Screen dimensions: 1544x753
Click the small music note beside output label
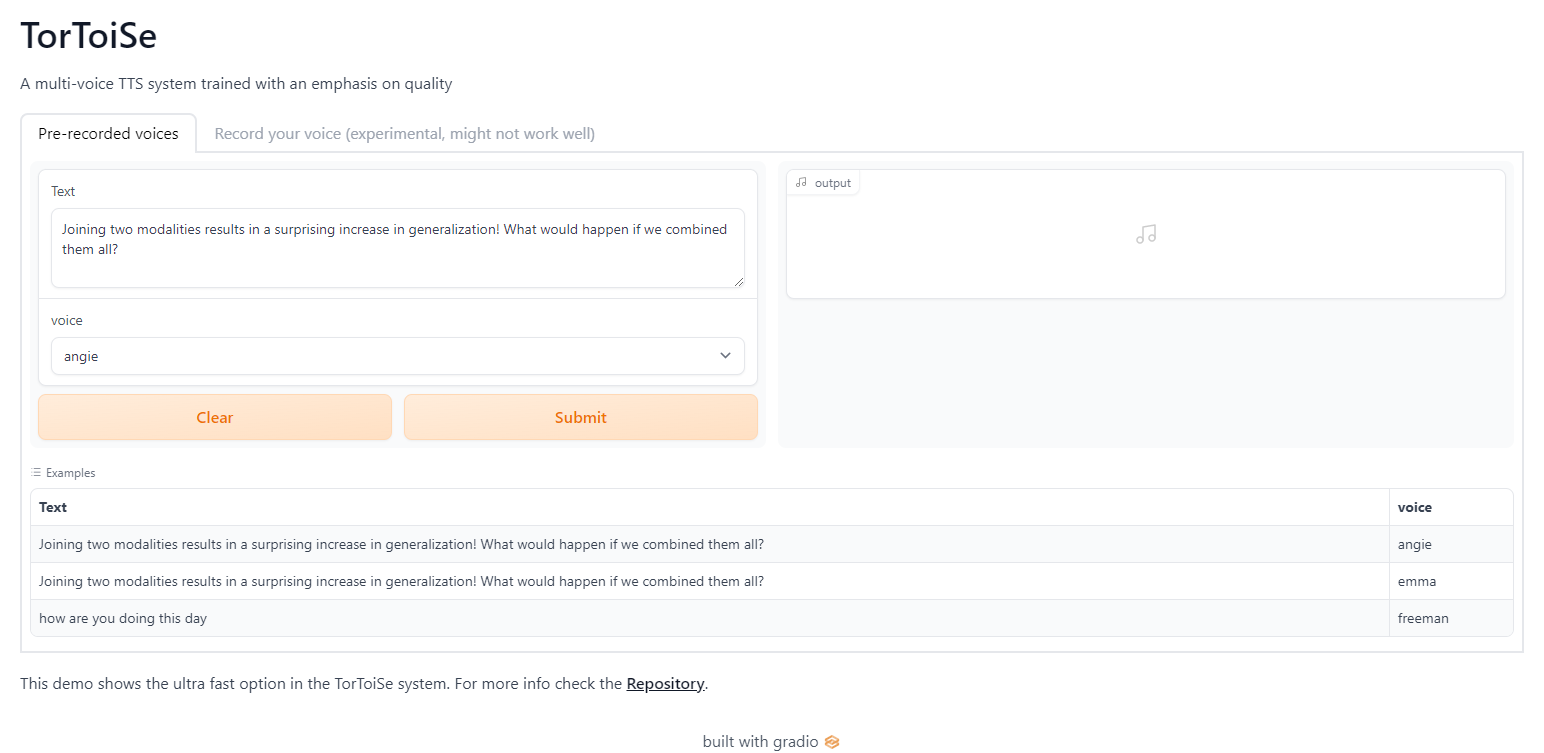pyautogui.click(x=801, y=183)
